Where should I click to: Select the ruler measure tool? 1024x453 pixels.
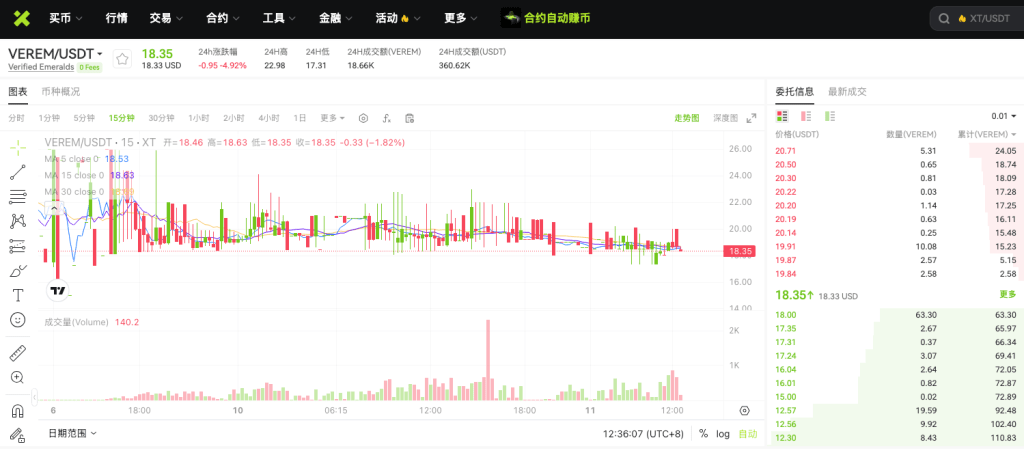[x=18, y=353]
